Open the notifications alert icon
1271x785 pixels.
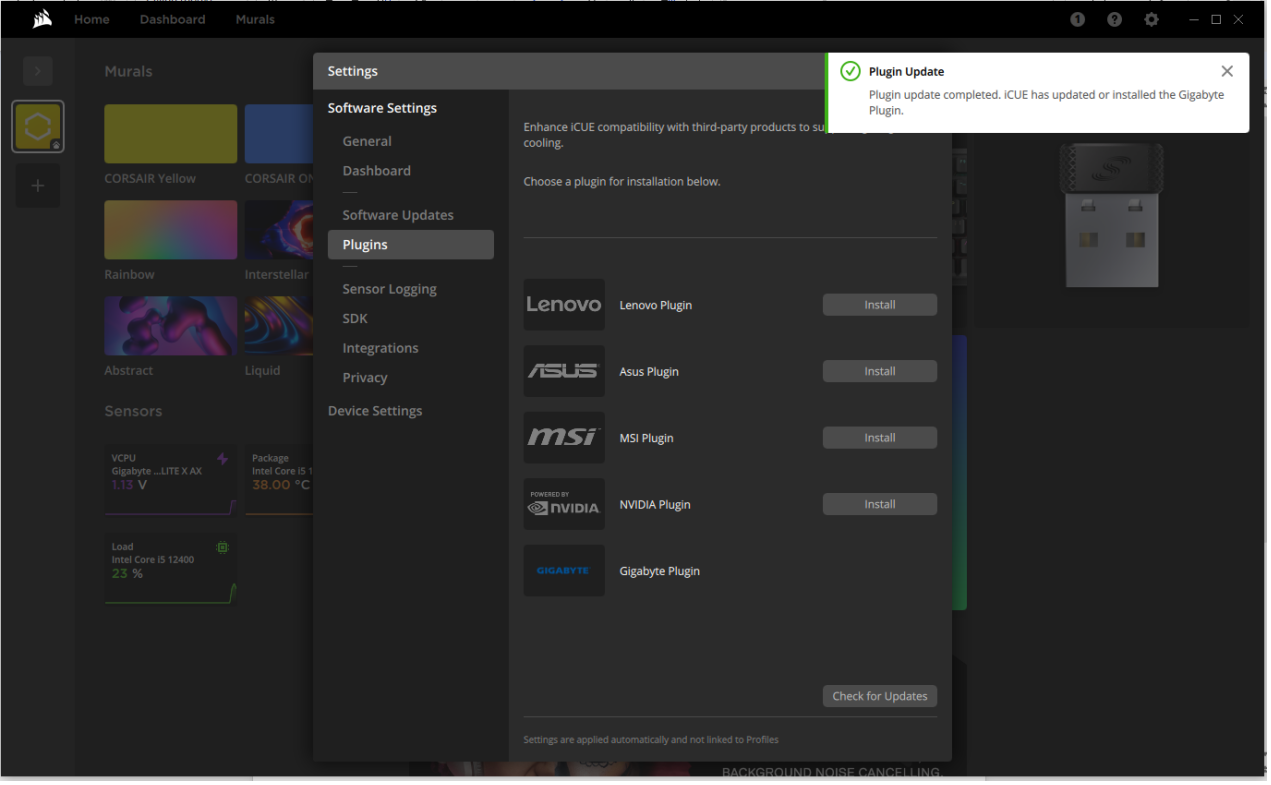click(x=1077, y=19)
